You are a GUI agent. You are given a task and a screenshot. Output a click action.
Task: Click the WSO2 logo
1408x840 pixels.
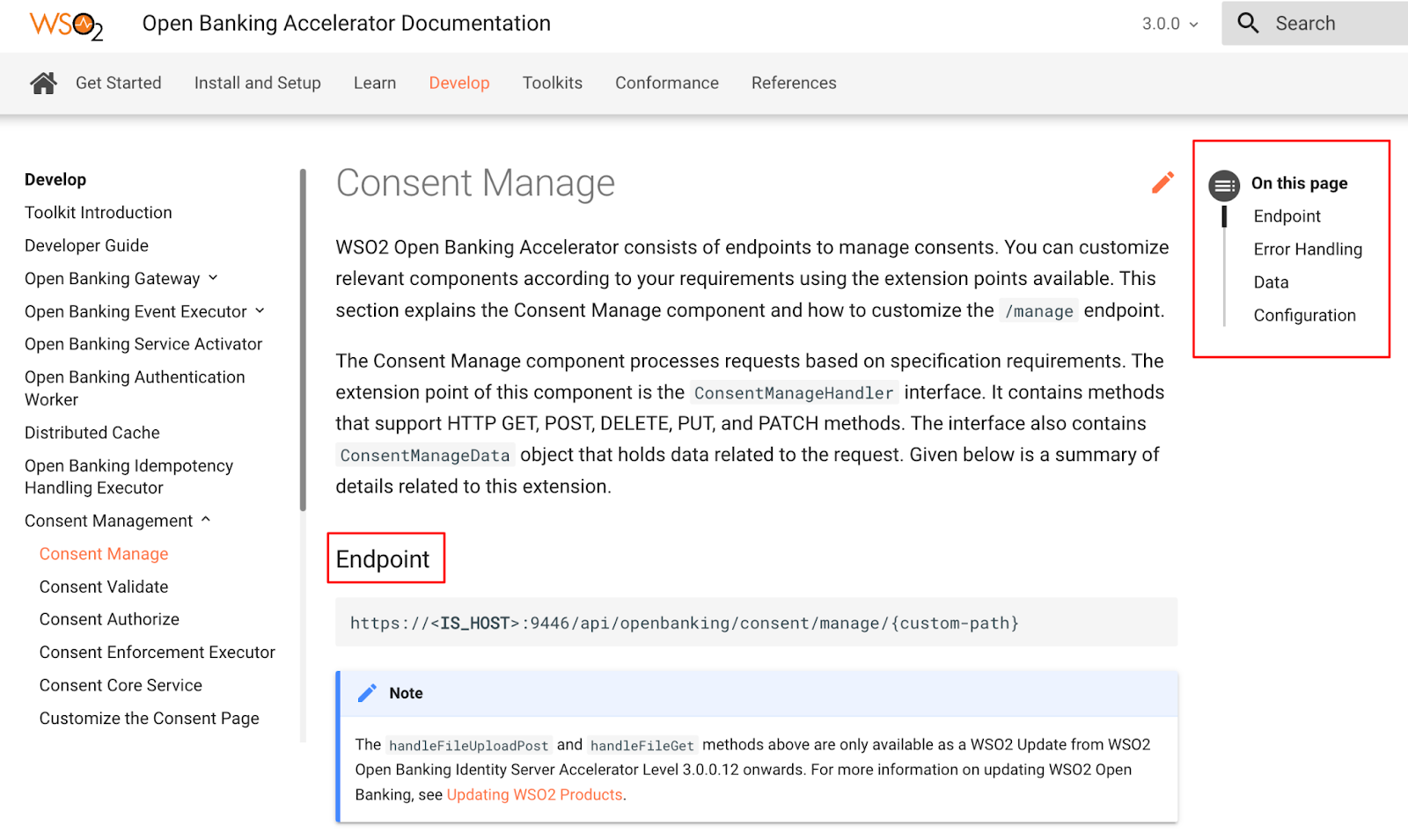click(x=64, y=25)
